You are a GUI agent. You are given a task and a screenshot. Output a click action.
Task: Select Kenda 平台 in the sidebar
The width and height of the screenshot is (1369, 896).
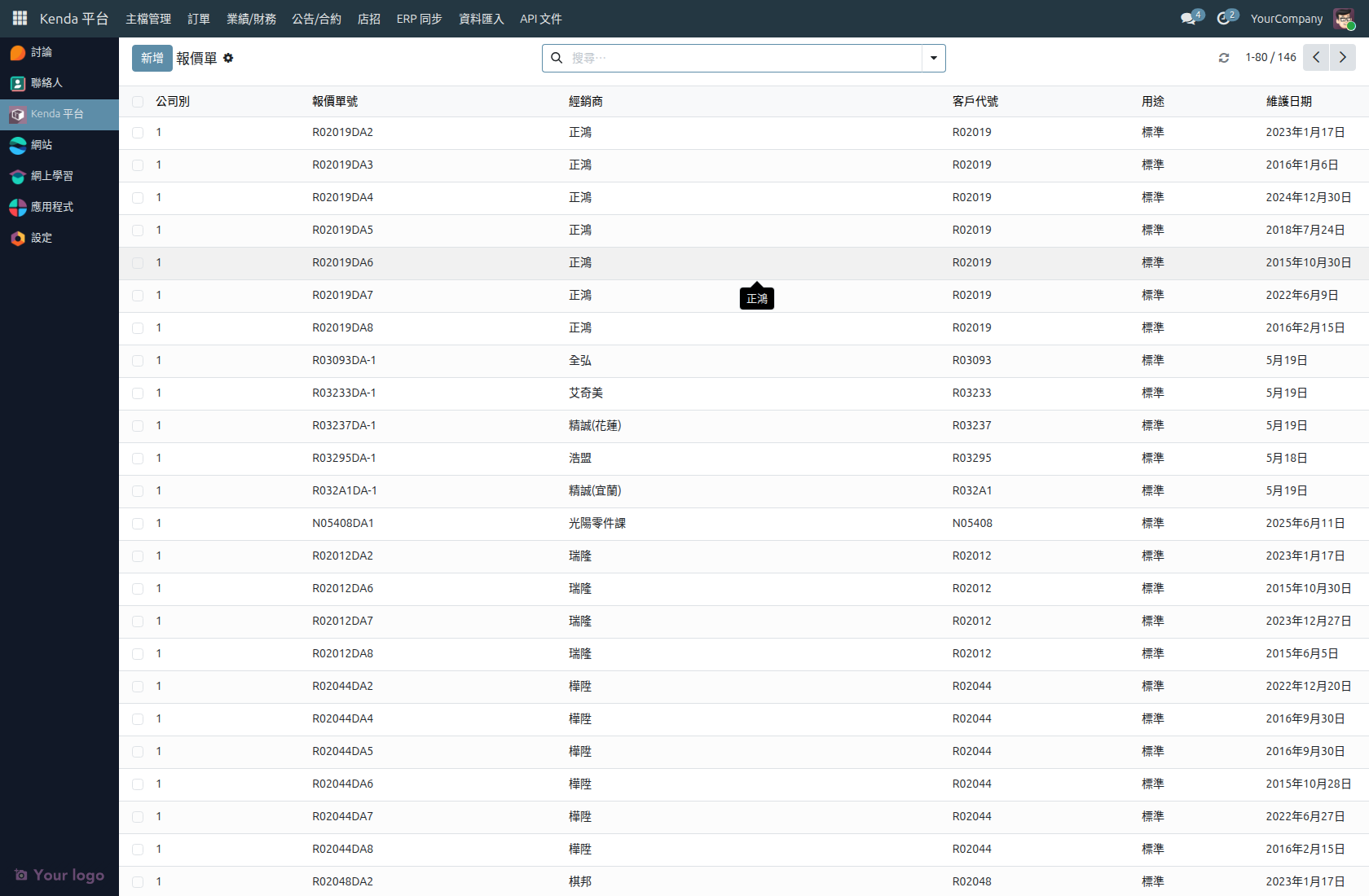[59, 114]
